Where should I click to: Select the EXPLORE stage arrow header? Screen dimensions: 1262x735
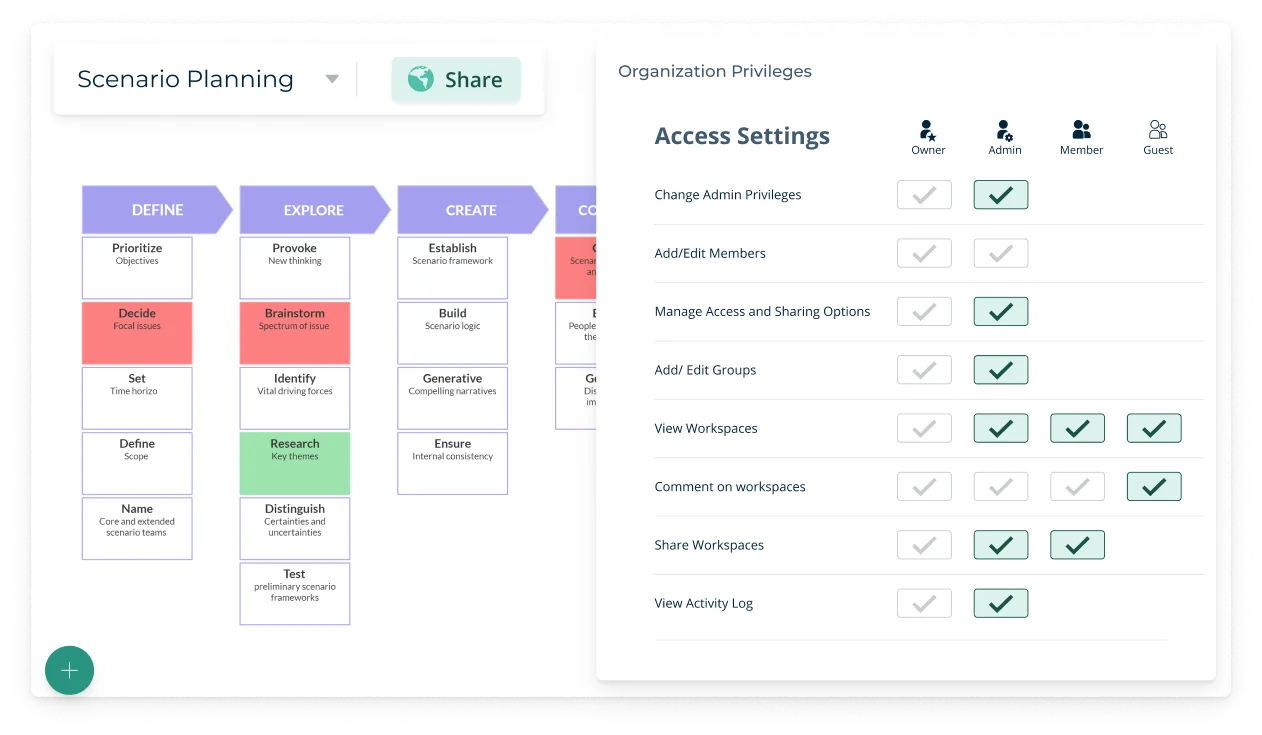pyautogui.click(x=314, y=210)
